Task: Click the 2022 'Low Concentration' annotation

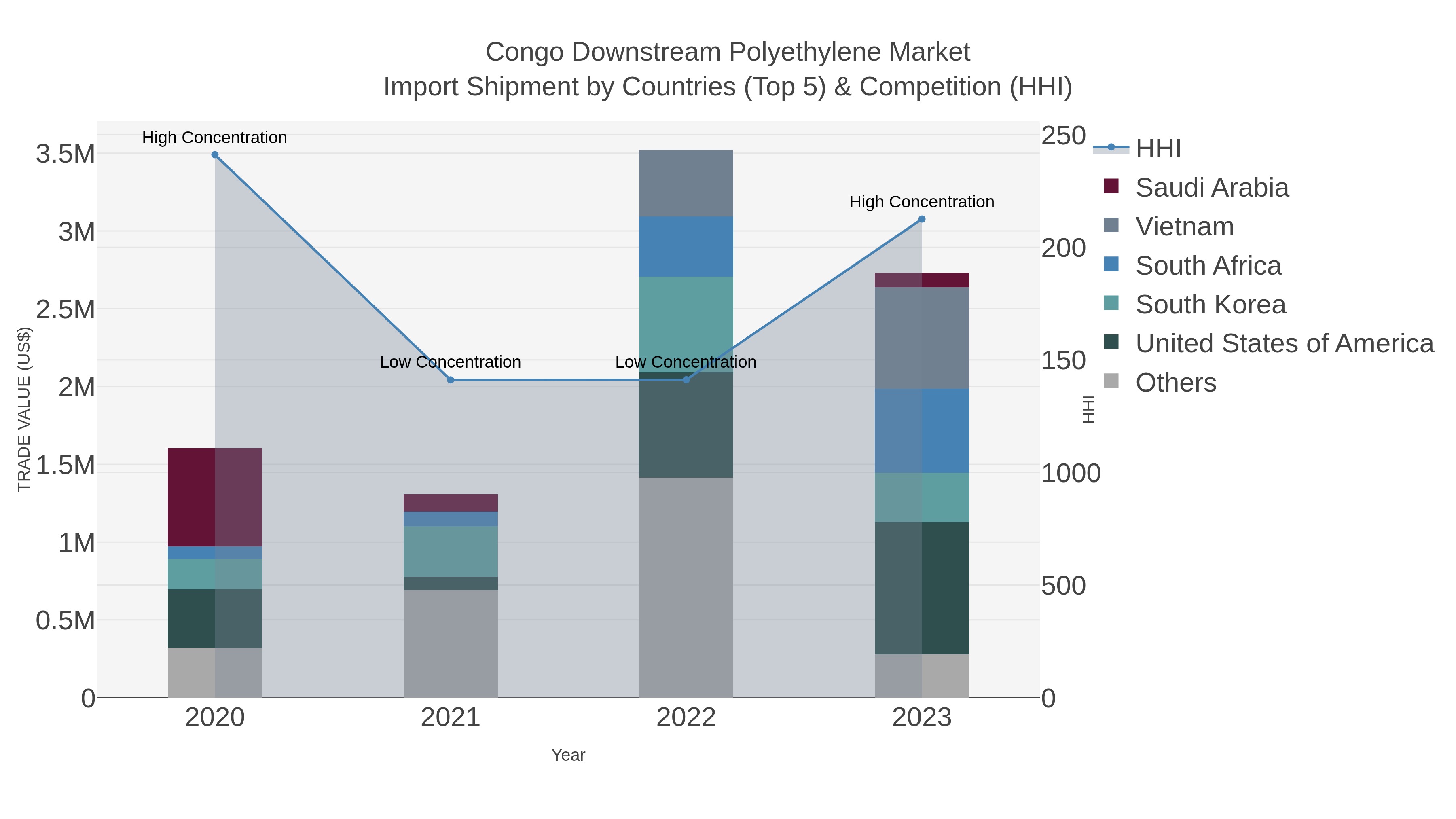Action: pyautogui.click(x=686, y=362)
